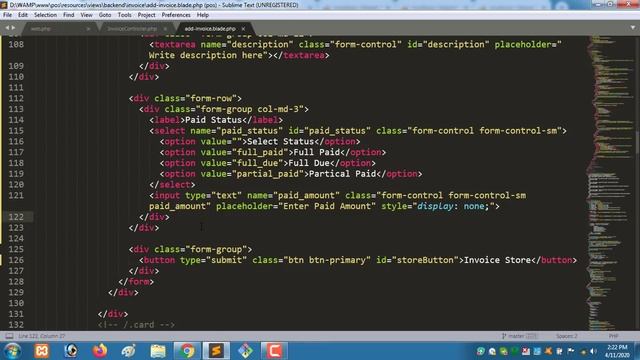Click the closing form tag on line 128

pos(136,282)
